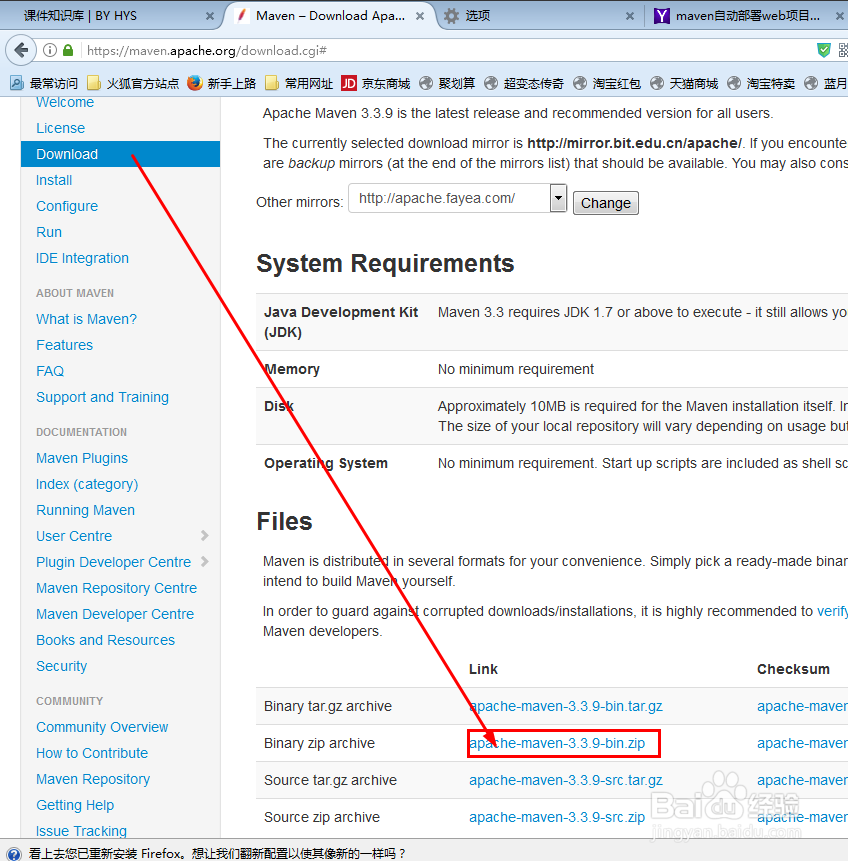Click the site information (i) icon
The width and height of the screenshot is (848, 861).
[50, 51]
